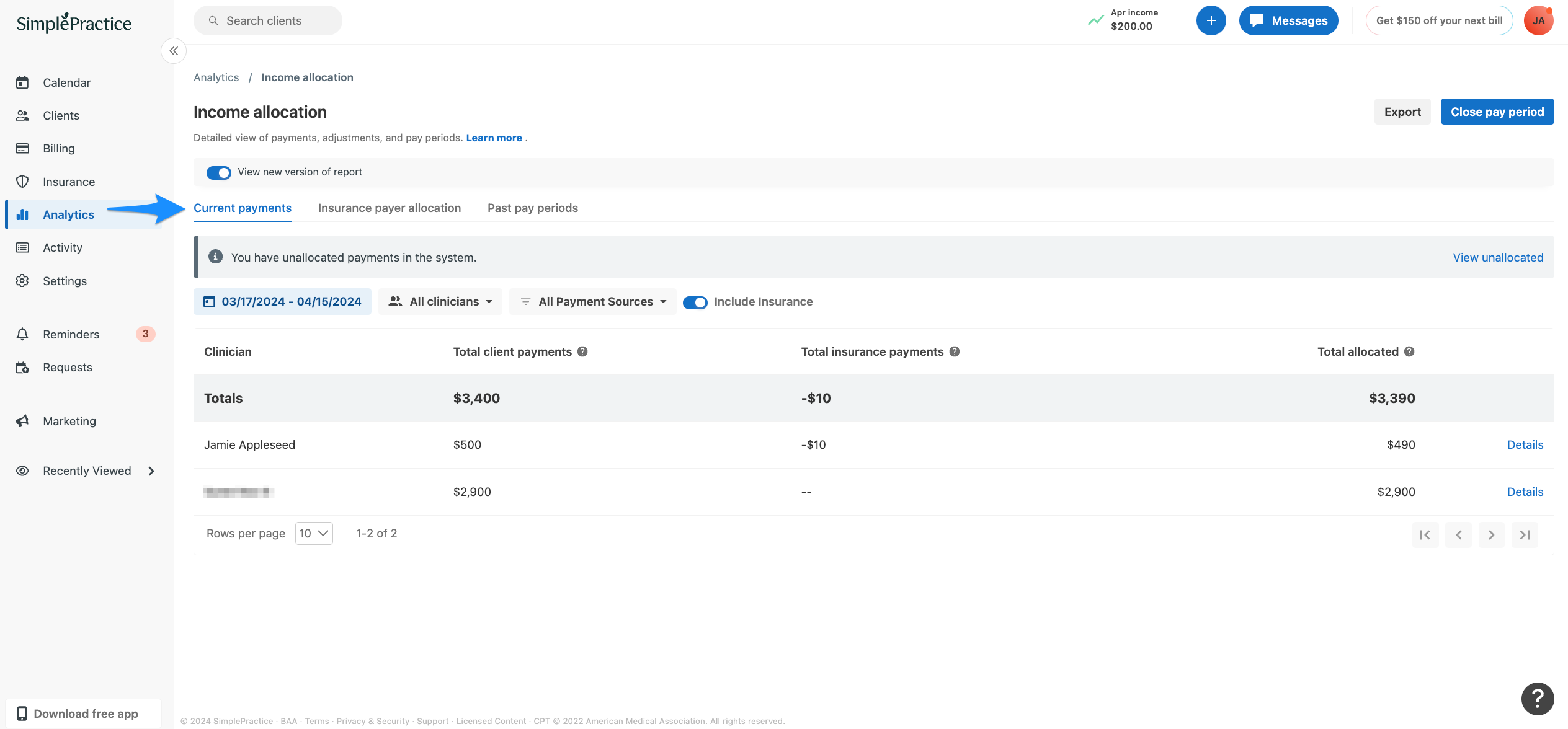This screenshot has height=729, width=1568.
Task: Click Learn more link
Action: click(x=494, y=138)
